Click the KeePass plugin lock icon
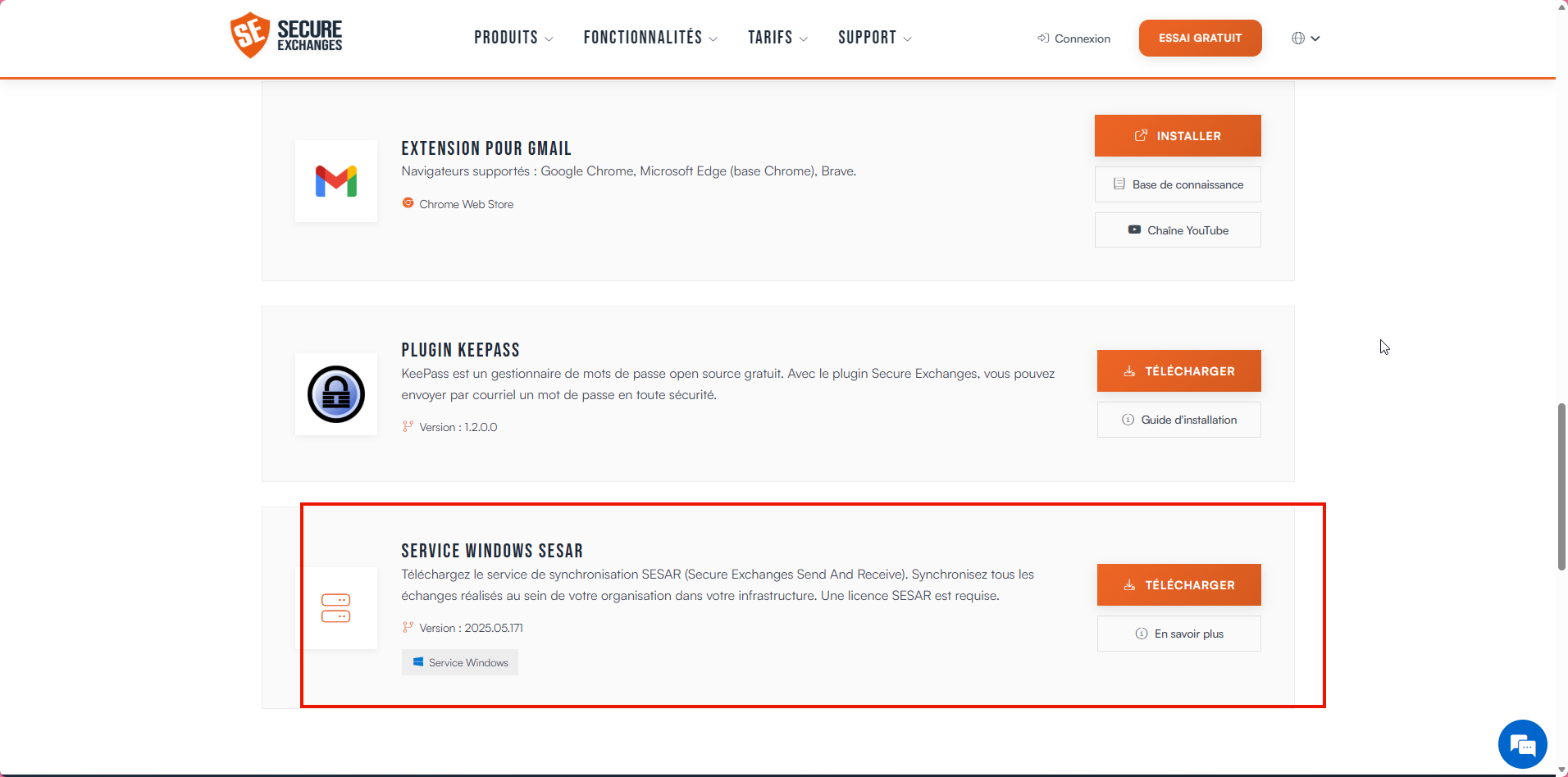This screenshot has height=777, width=1568. tap(336, 394)
